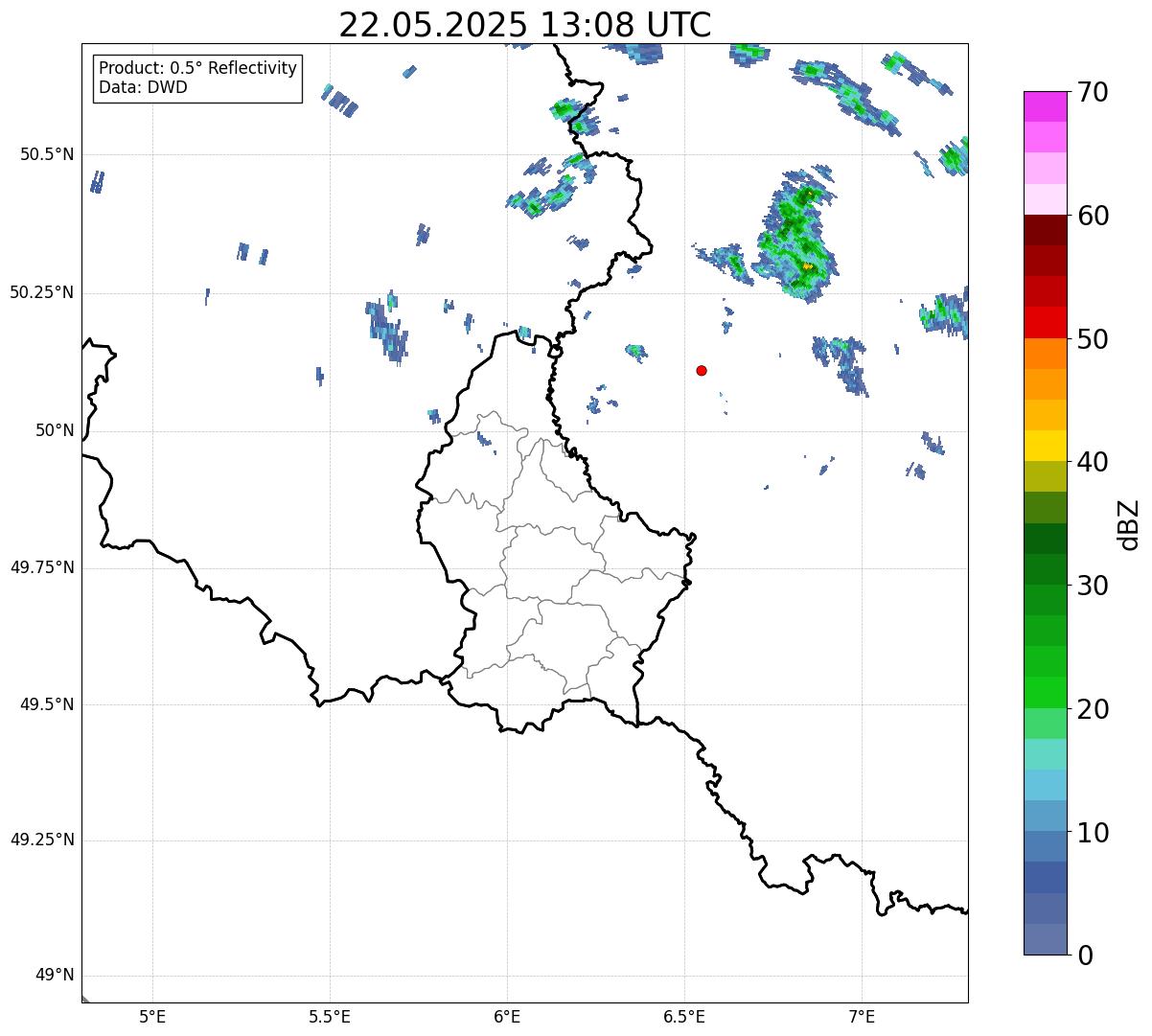Click the 6°E longitude label
The width and height of the screenshot is (1152, 1036).
pos(507,1016)
